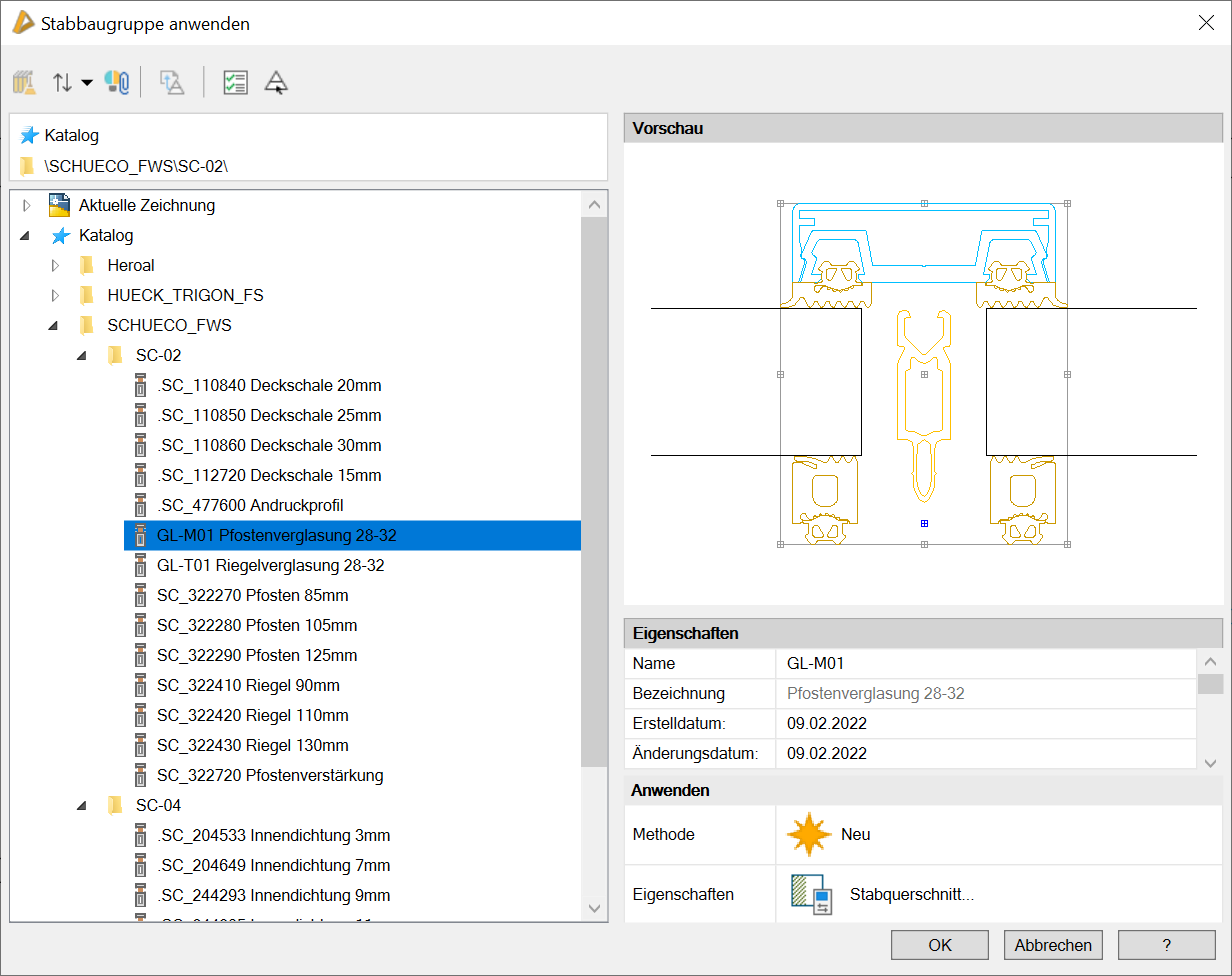Click the lightbulb with paperclip icon

[117, 83]
